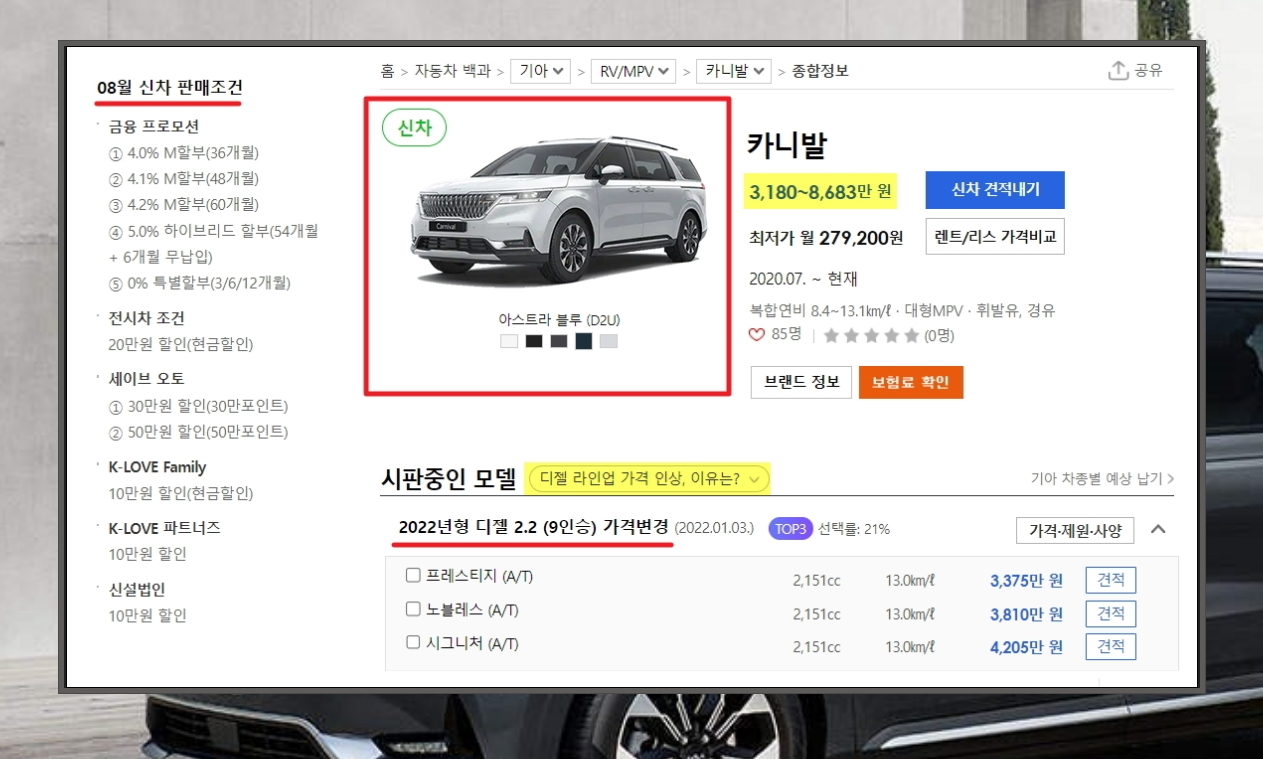Select the dark gray color swatch
This screenshot has height=759, width=1263.
click(x=559, y=341)
